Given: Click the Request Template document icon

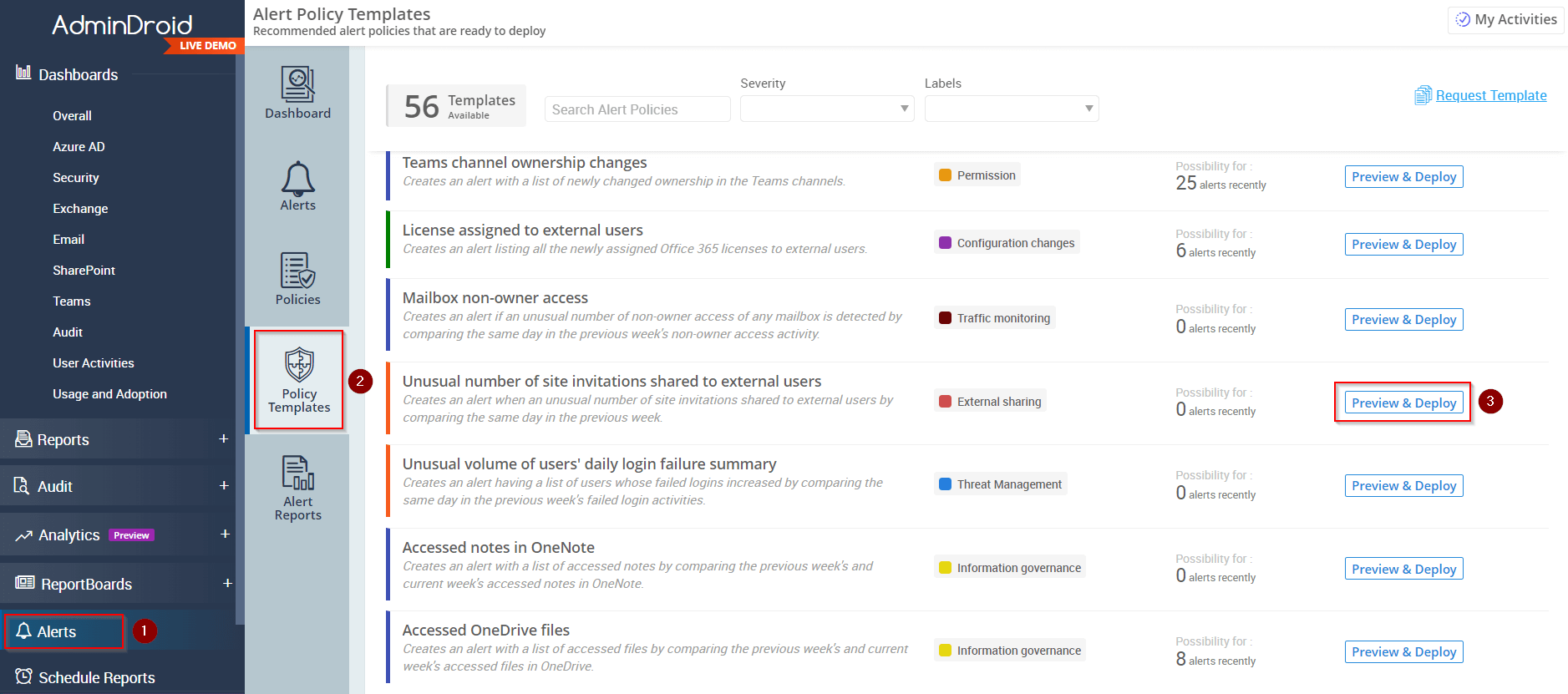Looking at the screenshot, I should click(1422, 95).
